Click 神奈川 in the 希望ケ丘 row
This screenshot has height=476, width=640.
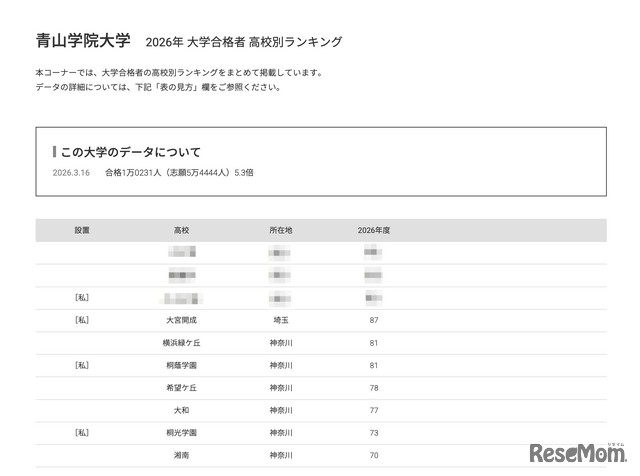pyautogui.click(x=281, y=388)
